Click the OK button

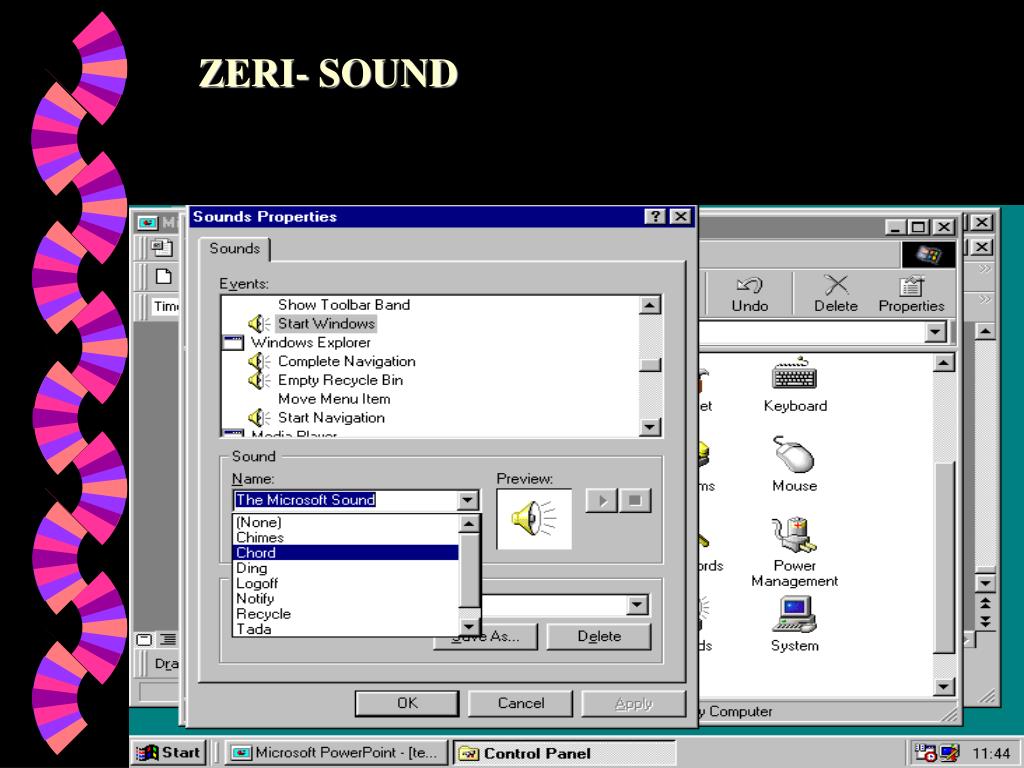[x=407, y=703]
